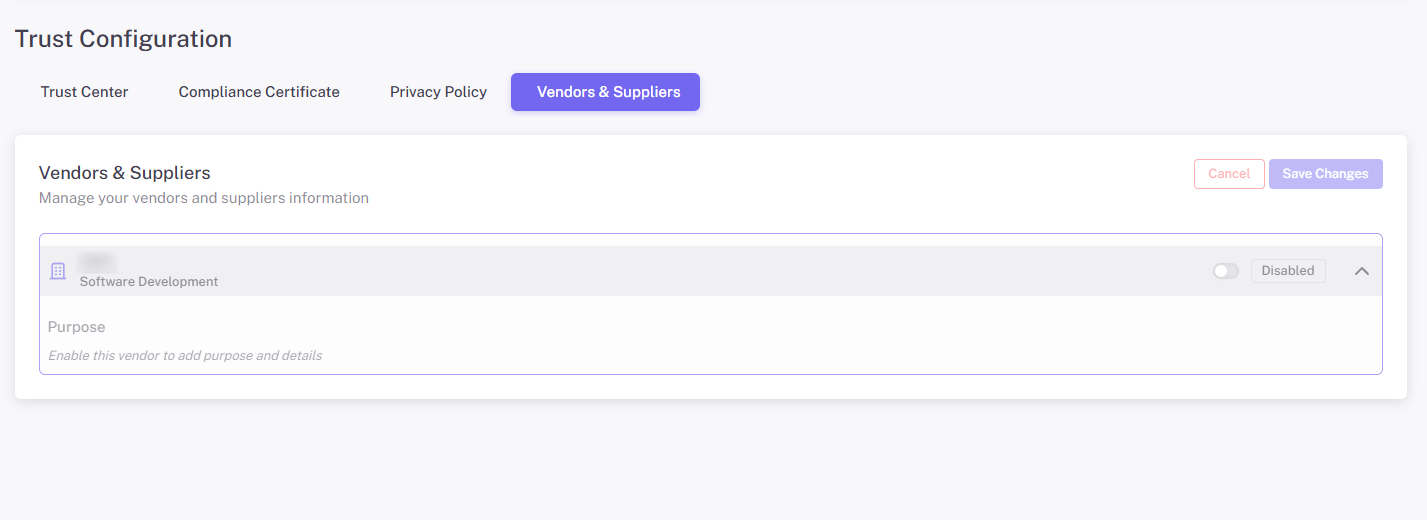
Task: Click the 'Manage your vendors' subtitle
Action: click(x=204, y=198)
